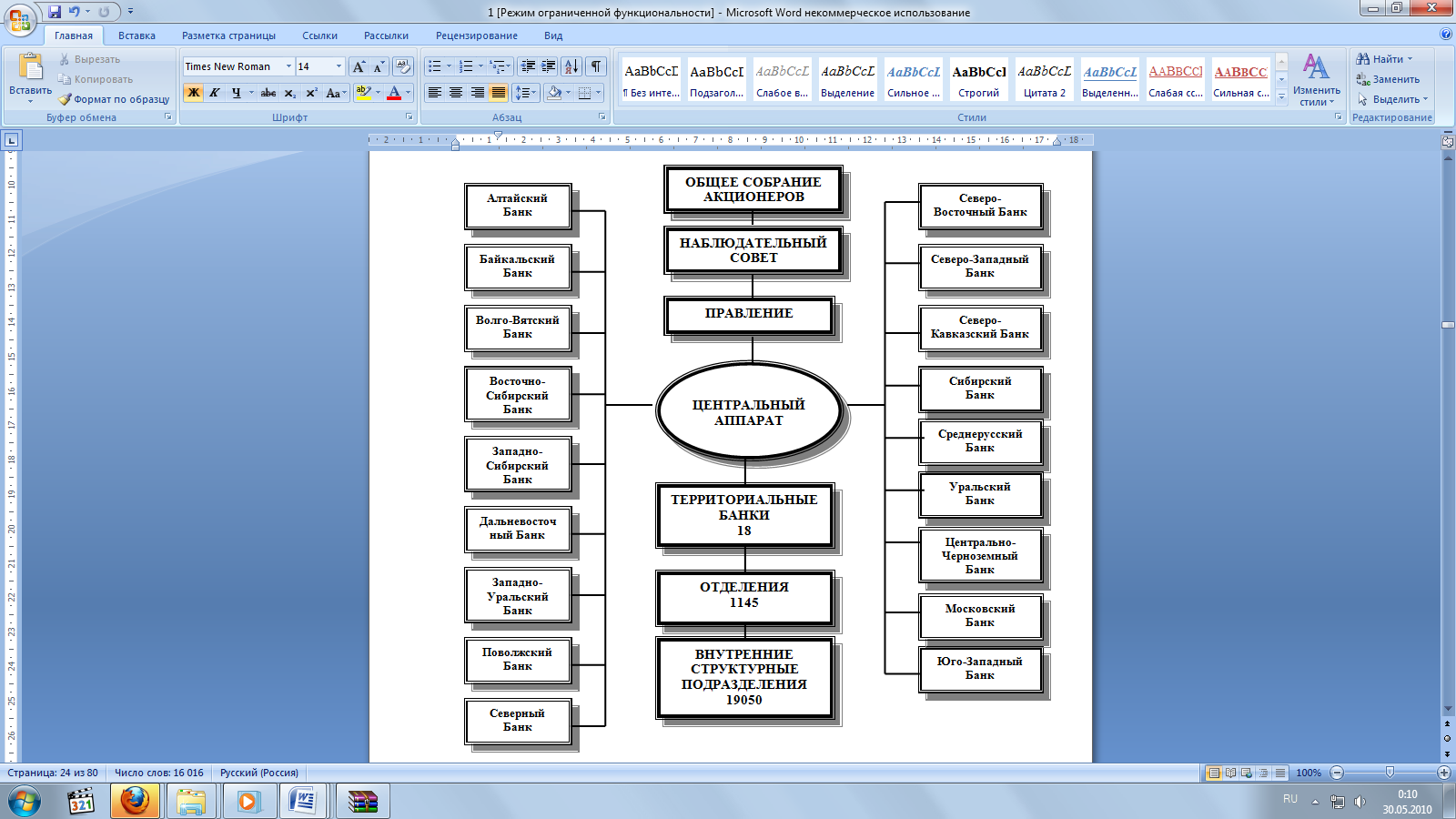Click the Word Help question icon
The image size is (1456, 819).
[1446, 35]
